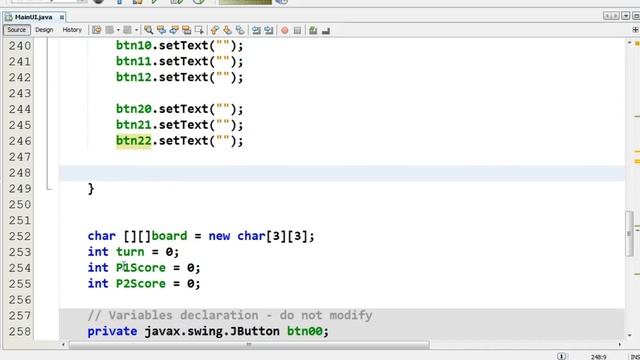Switch to the Source view
The height and width of the screenshot is (360, 640).
(x=16, y=30)
